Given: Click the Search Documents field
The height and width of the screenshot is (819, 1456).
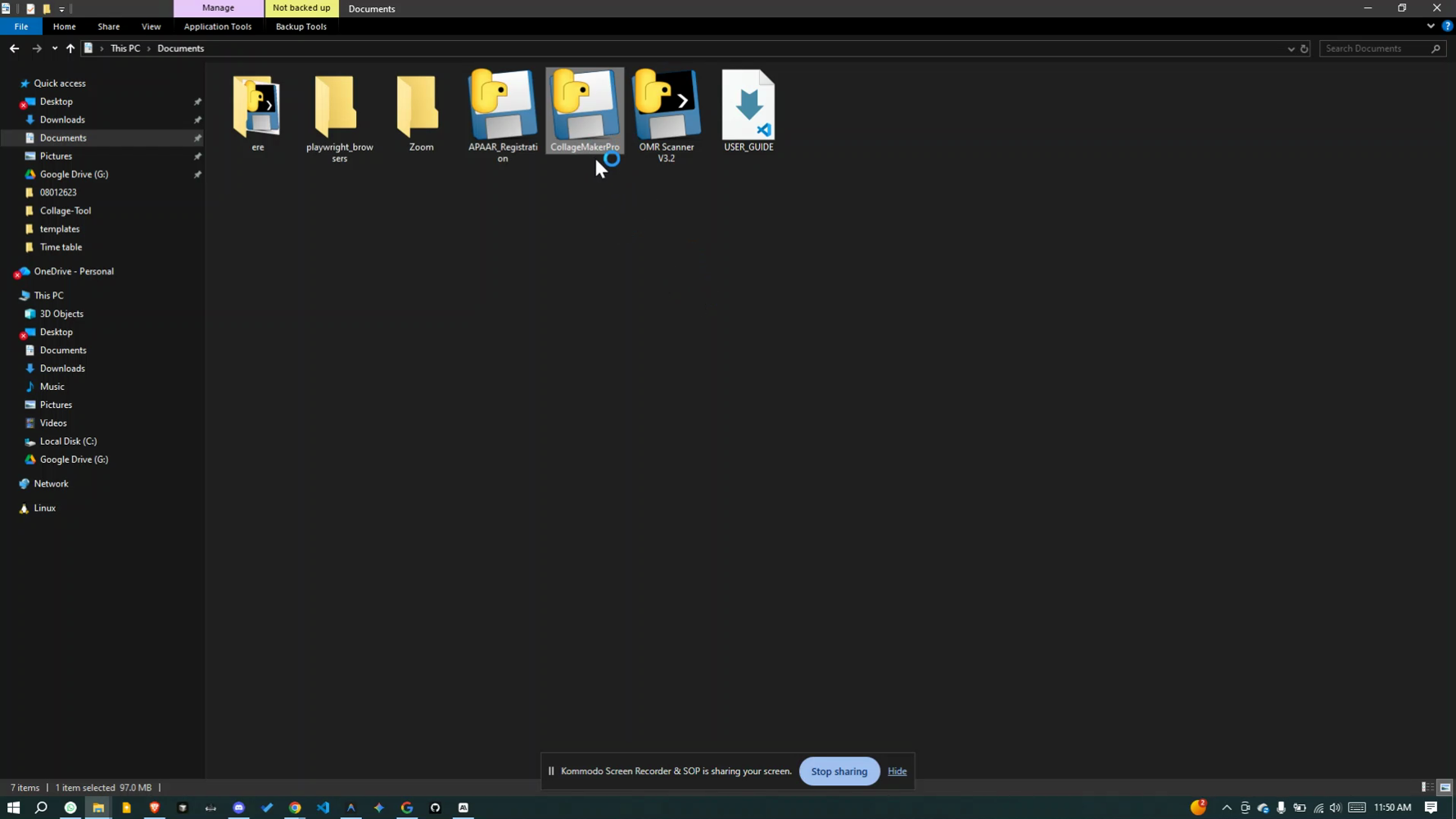Looking at the screenshot, I should [1376, 48].
